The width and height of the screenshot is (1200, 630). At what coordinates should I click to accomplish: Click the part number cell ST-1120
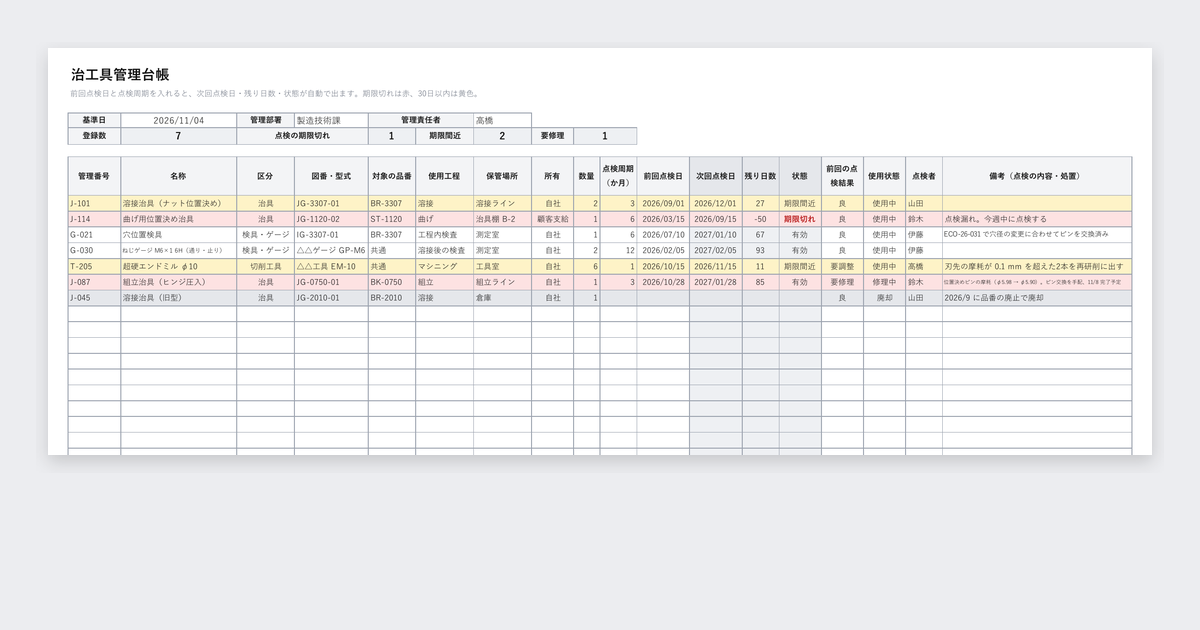(392, 219)
